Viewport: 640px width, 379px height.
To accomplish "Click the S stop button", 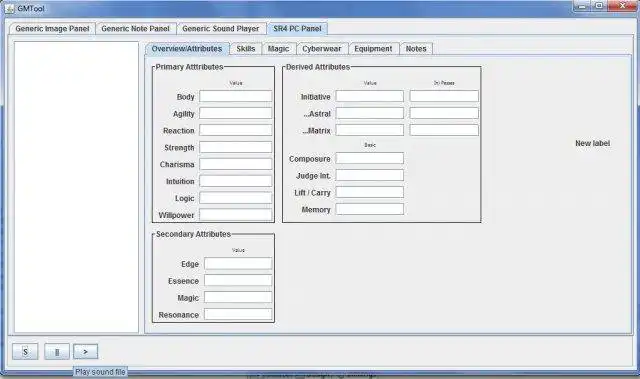I will (25, 352).
